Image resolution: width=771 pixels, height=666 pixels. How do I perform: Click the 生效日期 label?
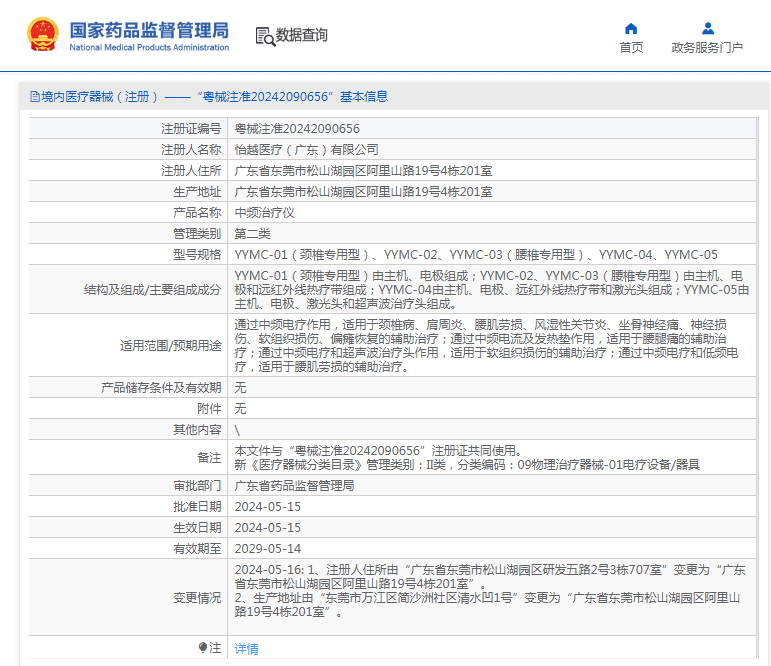pos(197,528)
